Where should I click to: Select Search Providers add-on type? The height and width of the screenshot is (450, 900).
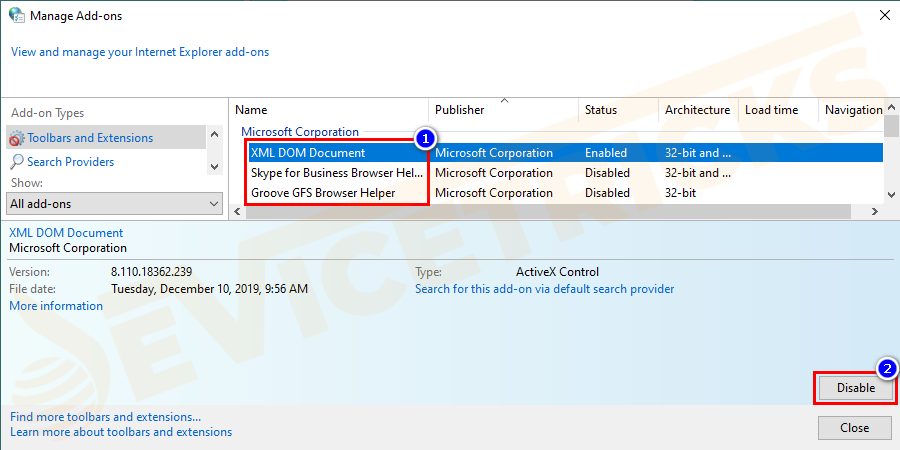(107, 162)
